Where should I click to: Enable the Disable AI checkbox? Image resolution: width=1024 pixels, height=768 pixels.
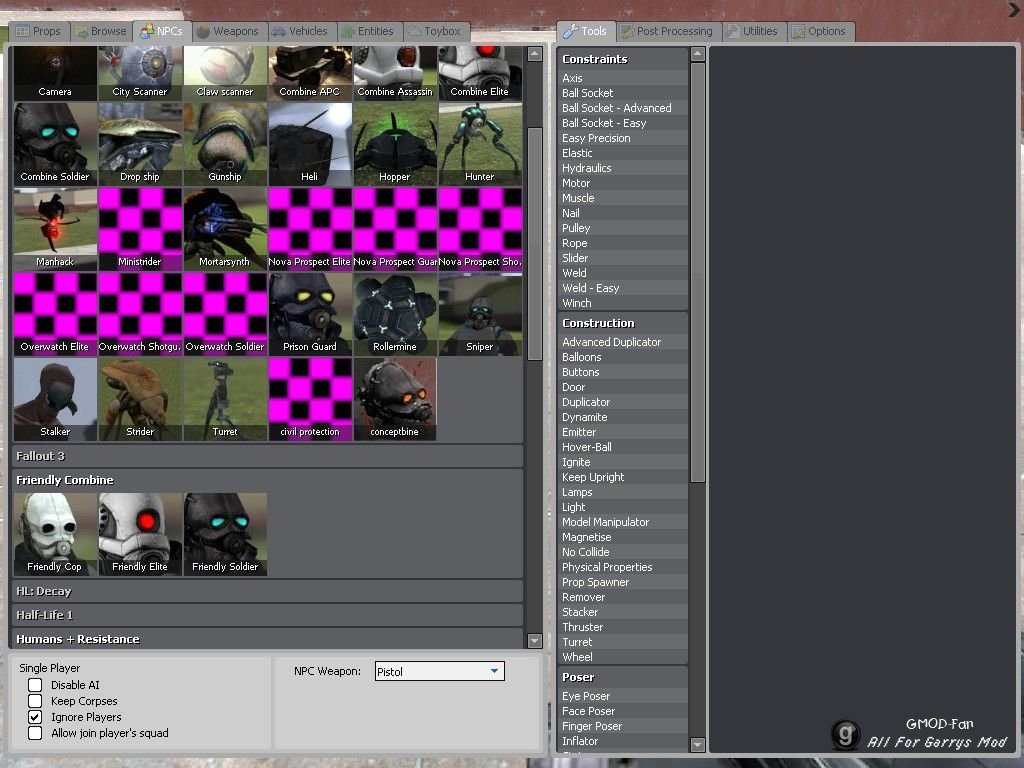[35, 685]
